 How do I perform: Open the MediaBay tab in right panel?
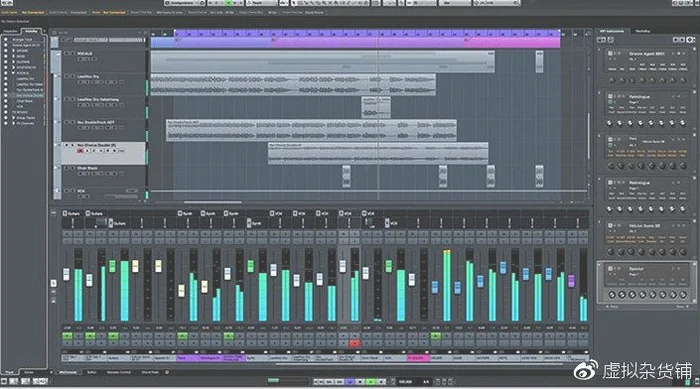[x=643, y=31]
